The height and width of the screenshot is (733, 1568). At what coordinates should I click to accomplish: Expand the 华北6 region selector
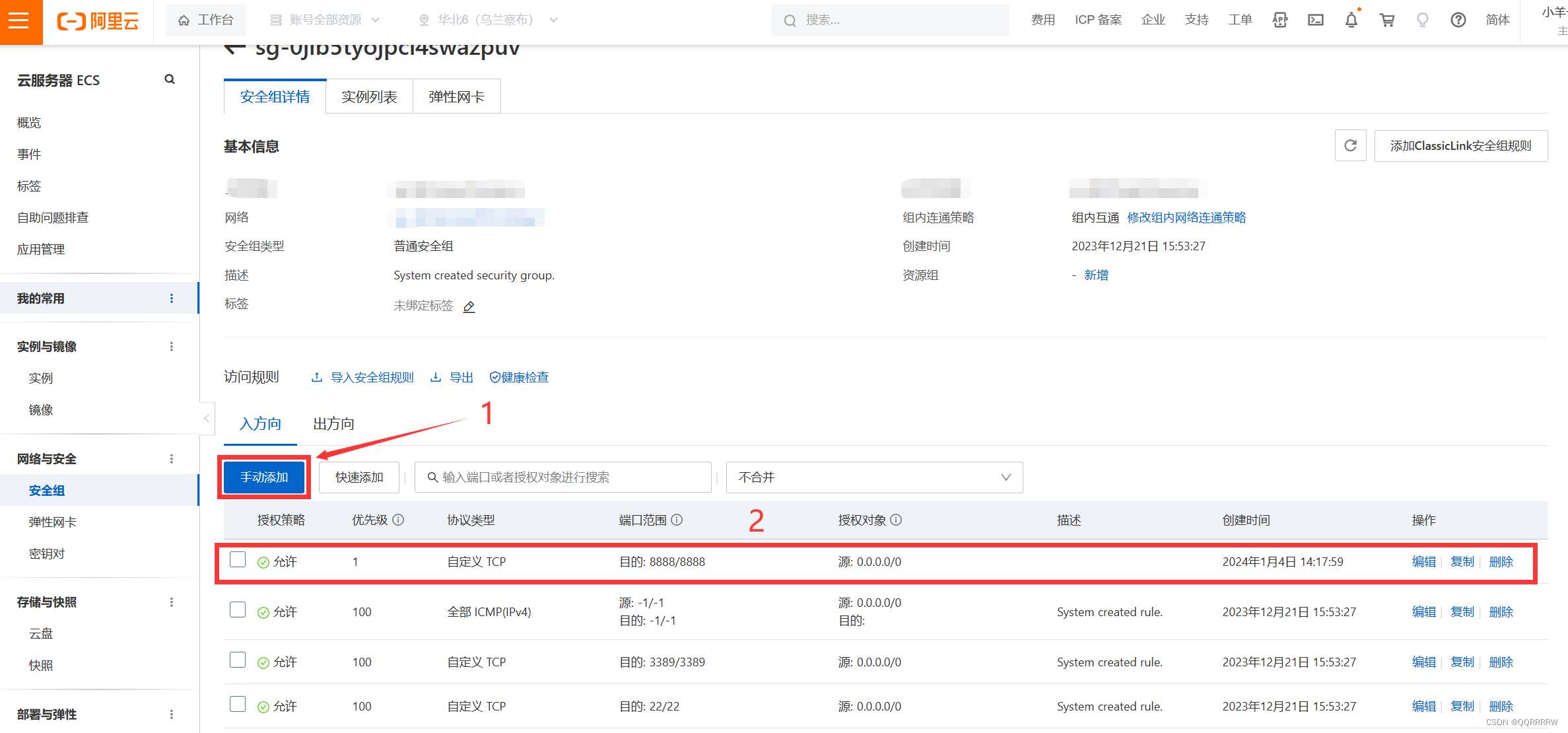click(x=489, y=20)
